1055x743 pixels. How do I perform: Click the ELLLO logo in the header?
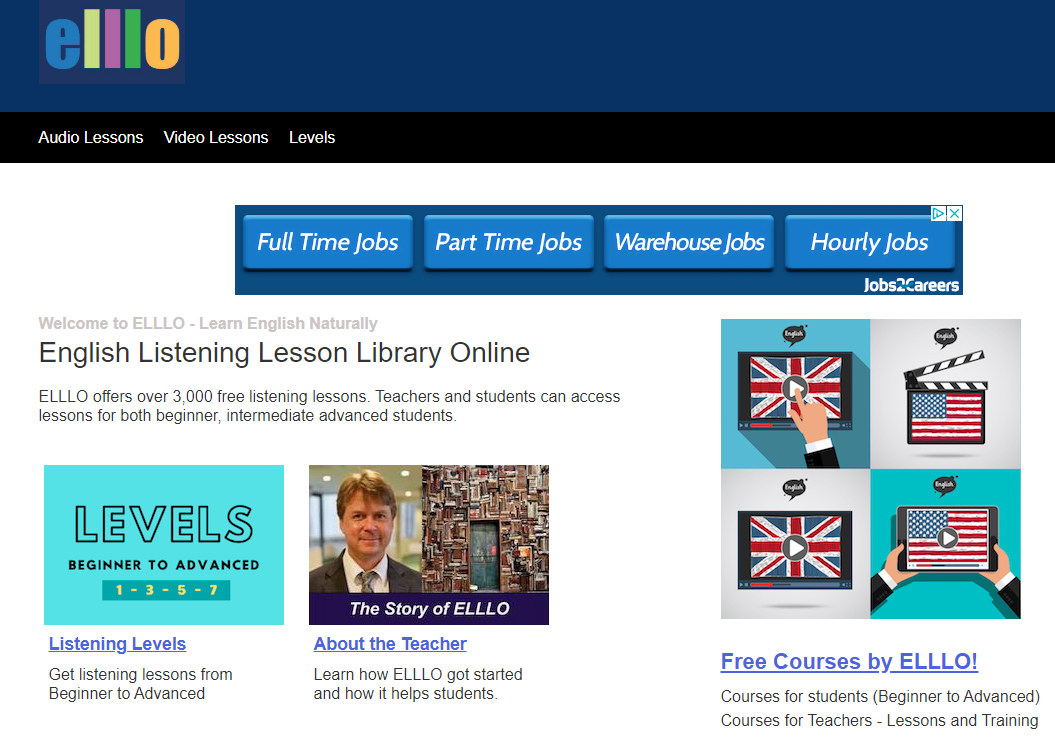tap(112, 42)
